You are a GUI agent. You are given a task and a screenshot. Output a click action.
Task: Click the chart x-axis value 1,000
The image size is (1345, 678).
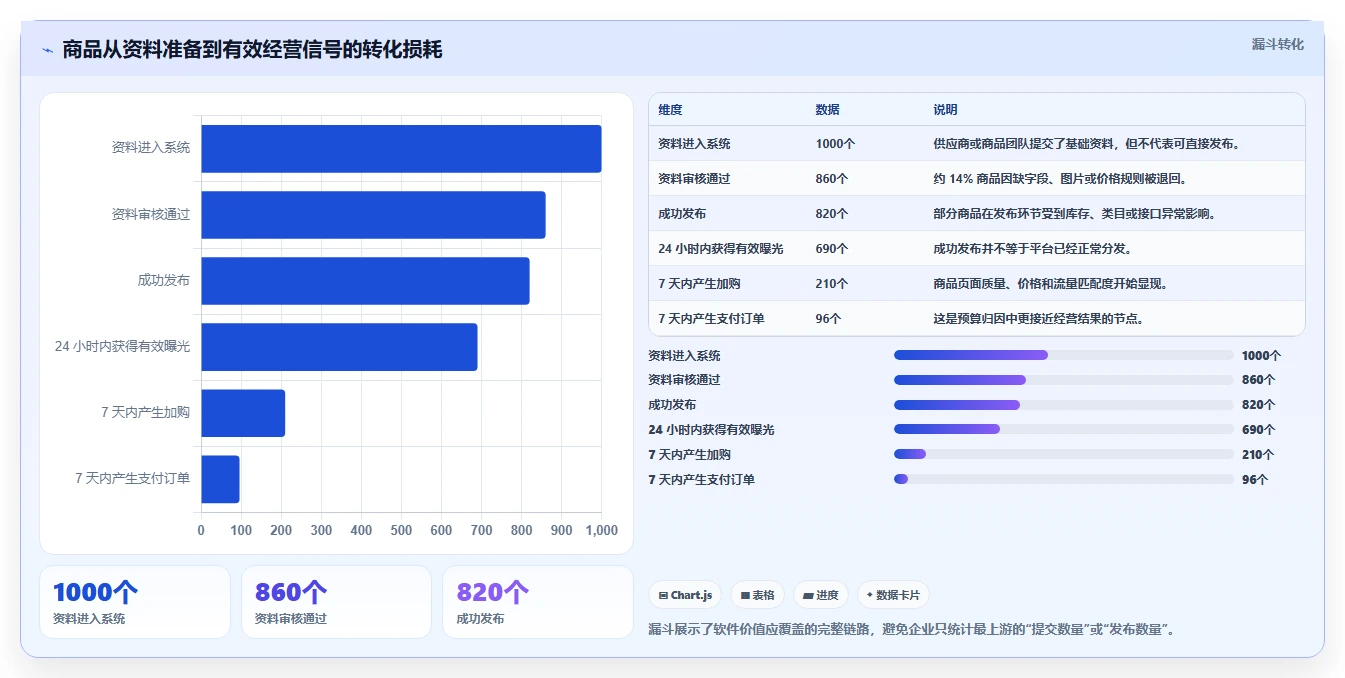(x=601, y=530)
